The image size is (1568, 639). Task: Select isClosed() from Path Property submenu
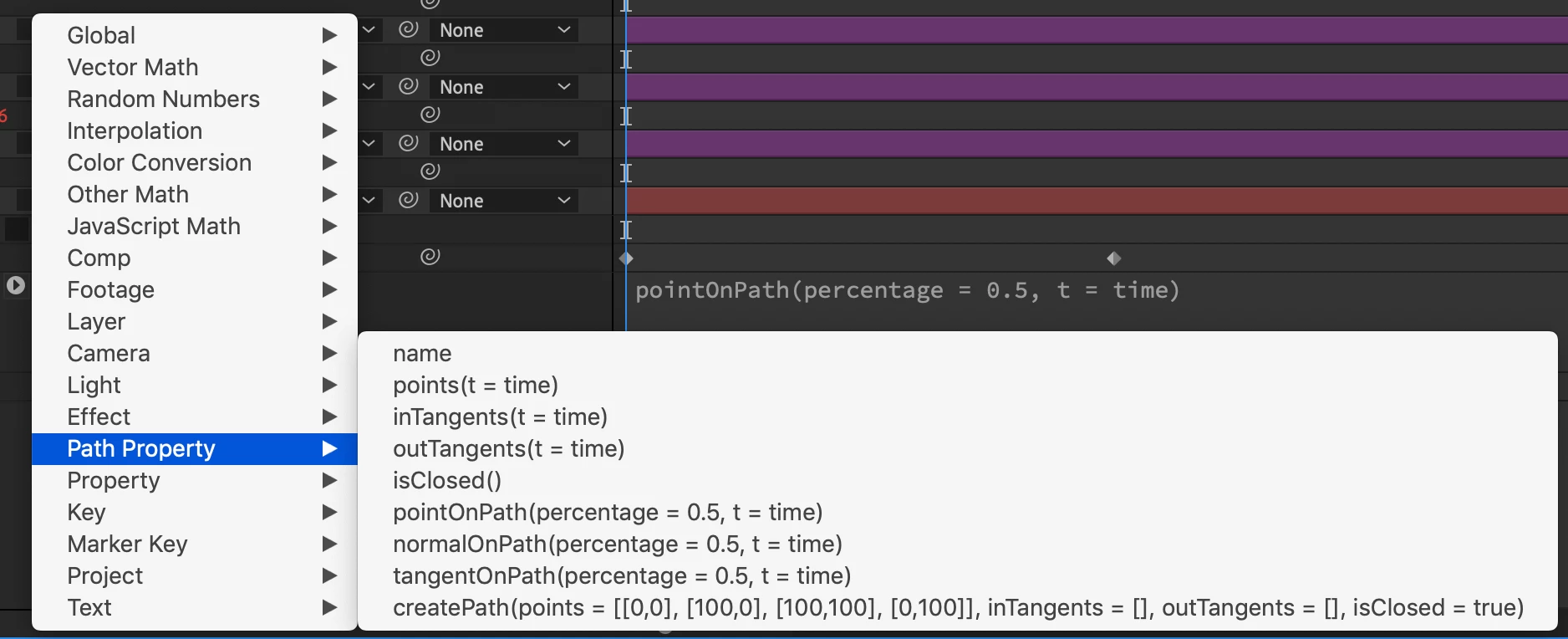447,480
